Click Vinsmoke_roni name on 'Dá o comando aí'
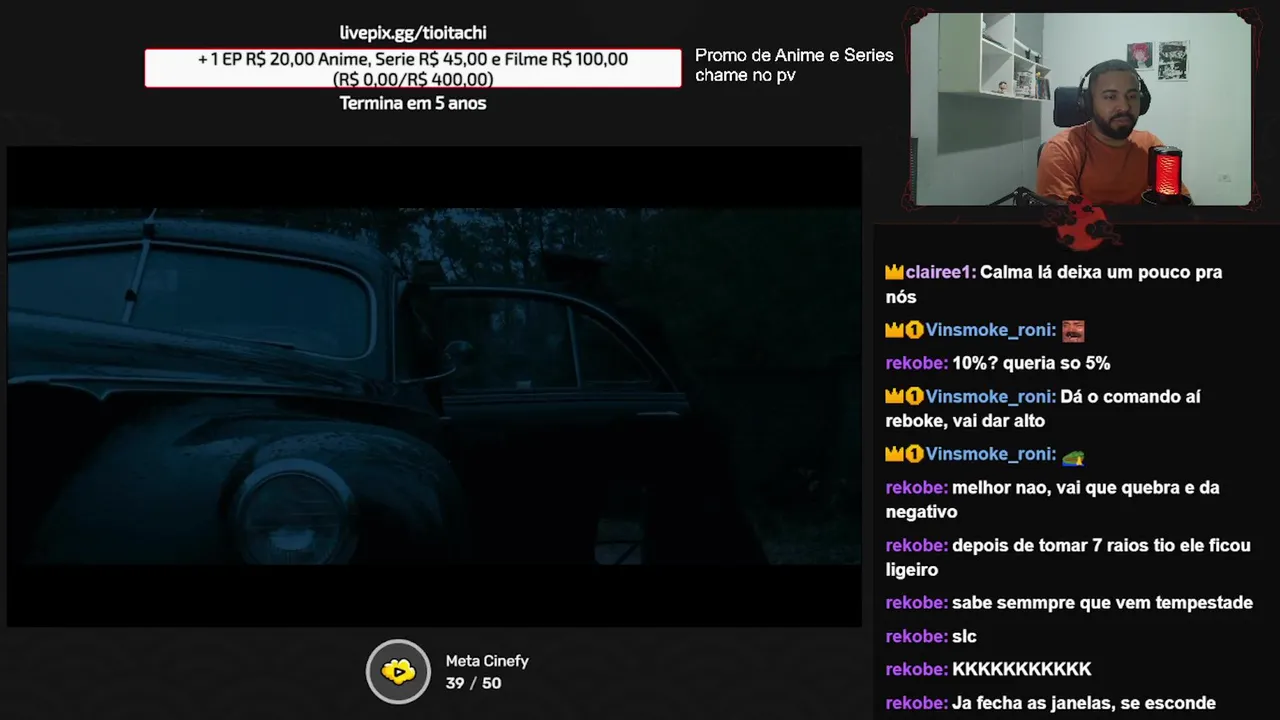The height and width of the screenshot is (720, 1280). [x=990, y=397]
